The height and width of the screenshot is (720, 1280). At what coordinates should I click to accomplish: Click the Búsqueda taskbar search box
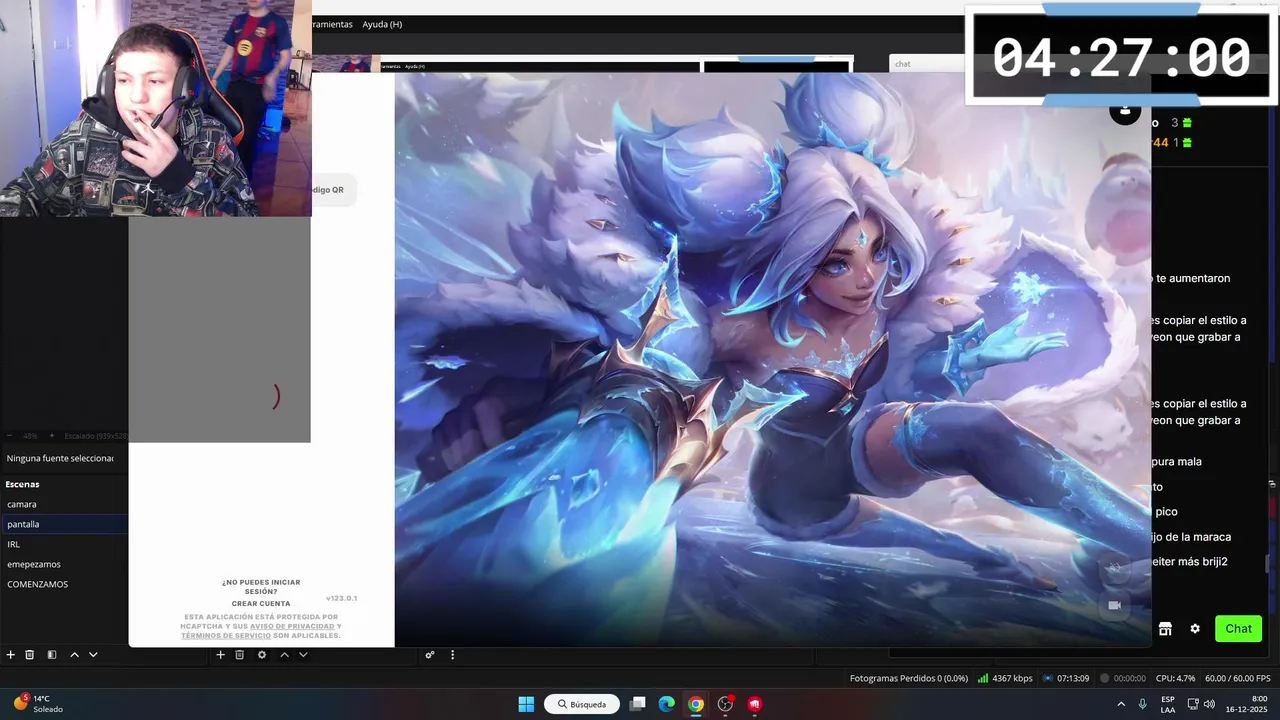coord(582,704)
